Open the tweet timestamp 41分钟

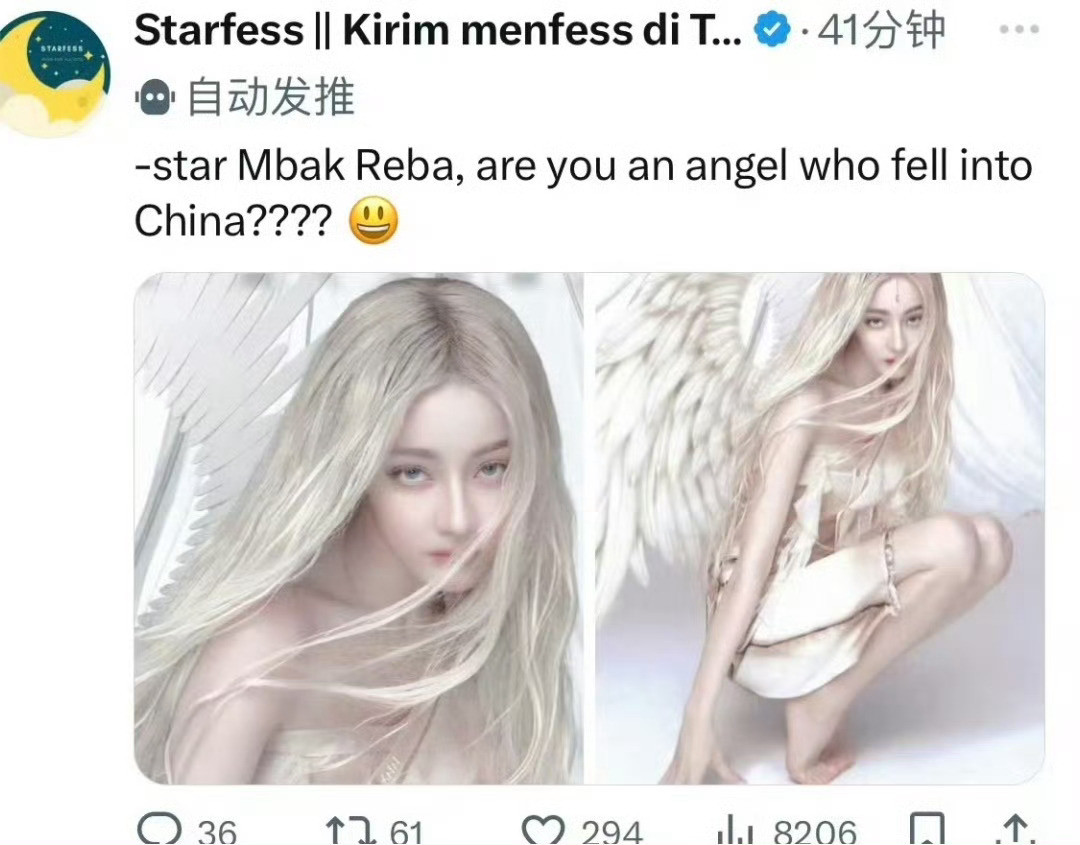[x=881, y=31]
